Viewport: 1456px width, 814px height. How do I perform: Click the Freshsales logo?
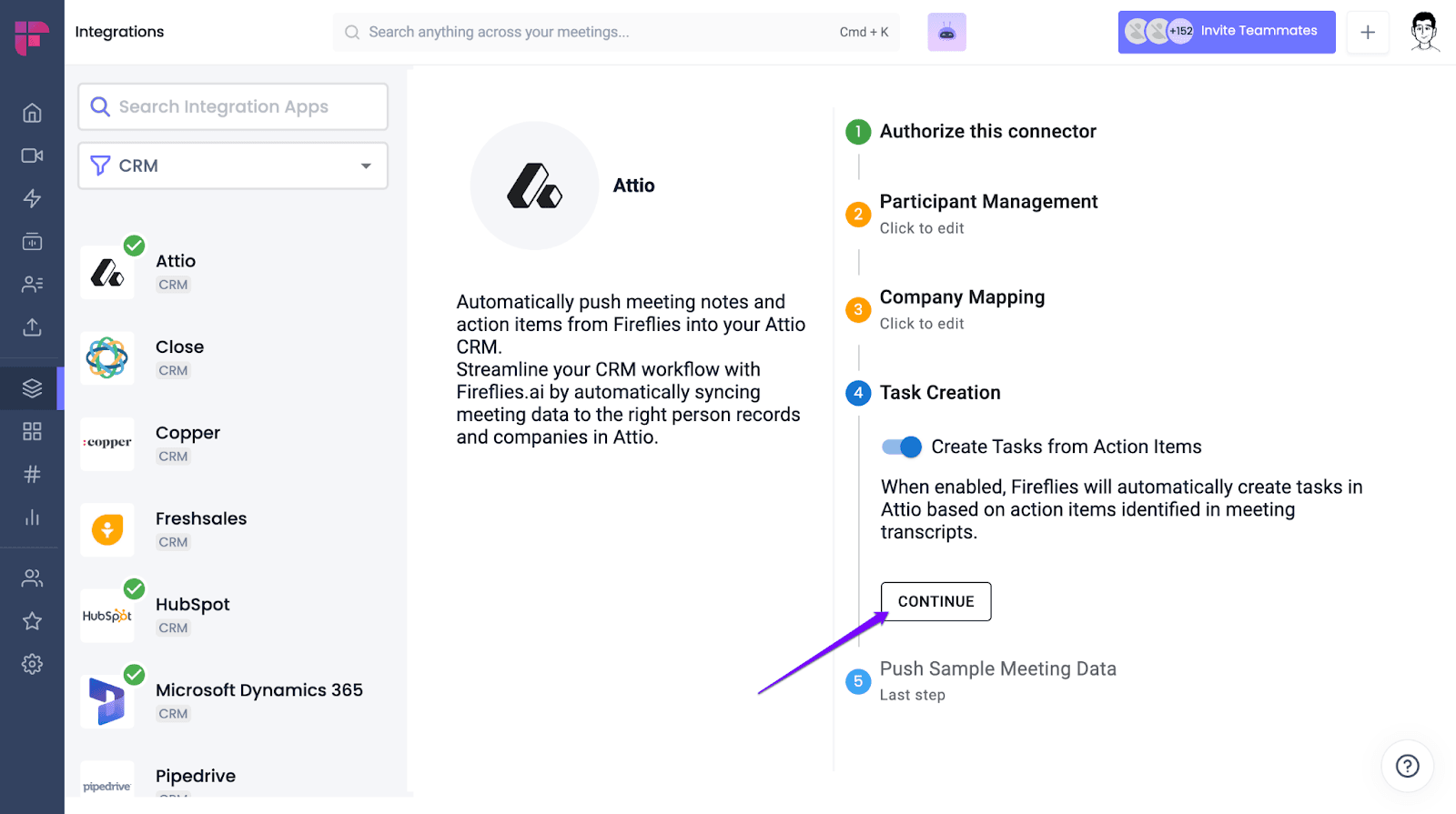click(x=107, y=529)
